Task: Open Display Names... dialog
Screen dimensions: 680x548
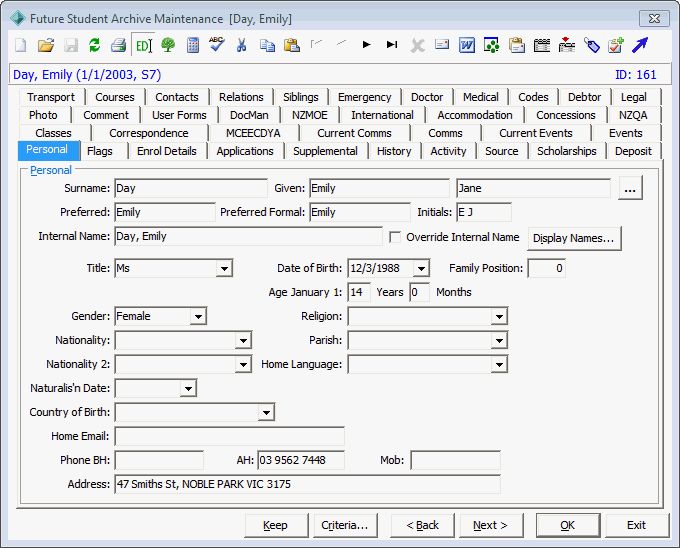Action: (574, 238)
